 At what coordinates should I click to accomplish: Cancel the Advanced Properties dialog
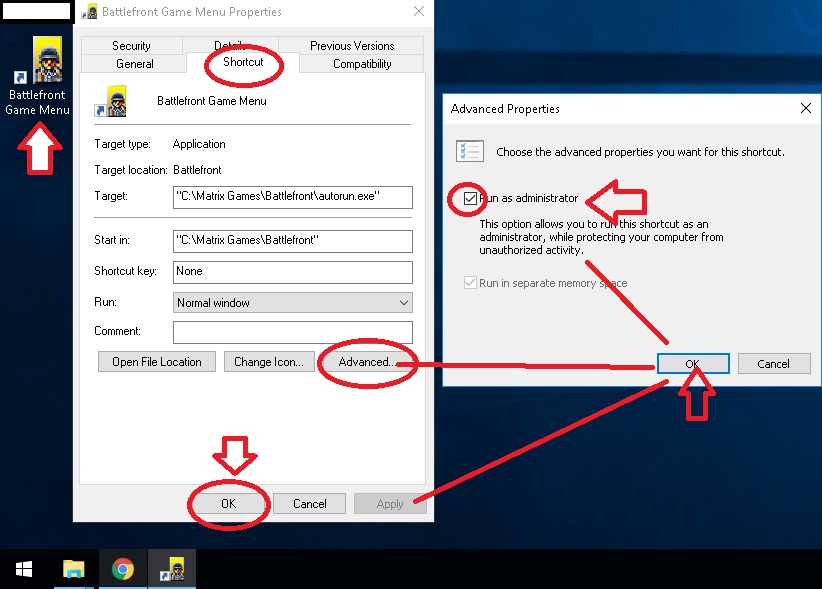pos(774,363)
